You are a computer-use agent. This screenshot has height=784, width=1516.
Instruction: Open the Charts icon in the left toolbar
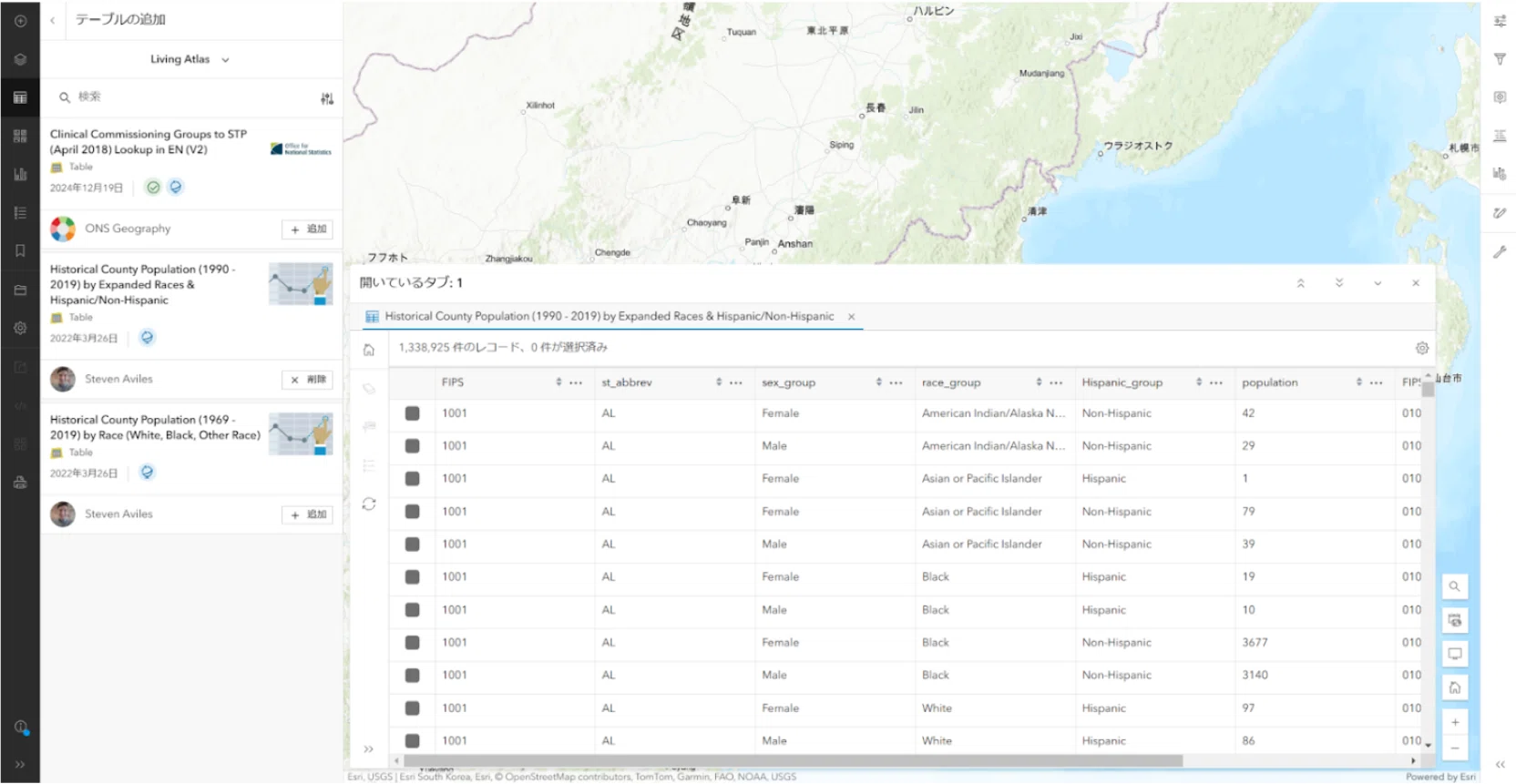(x=20, y=174)
